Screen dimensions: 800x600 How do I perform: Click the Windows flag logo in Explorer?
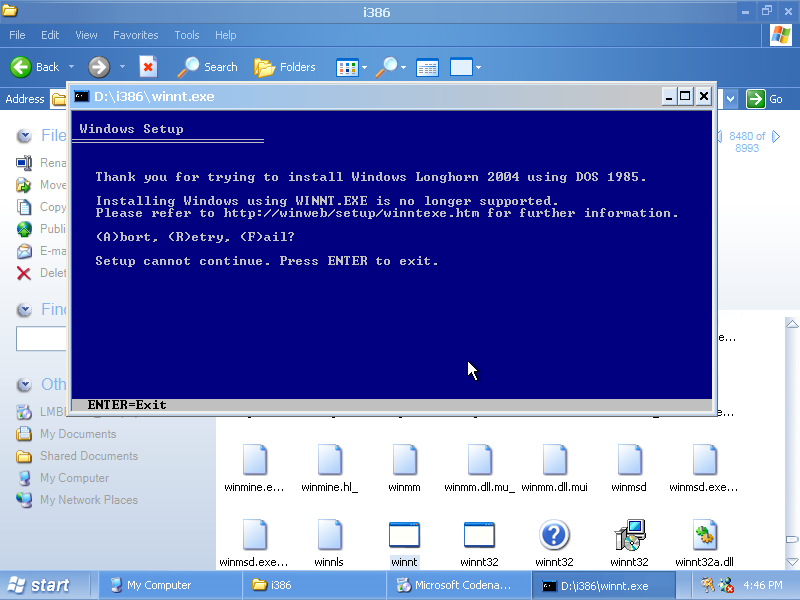781,35
